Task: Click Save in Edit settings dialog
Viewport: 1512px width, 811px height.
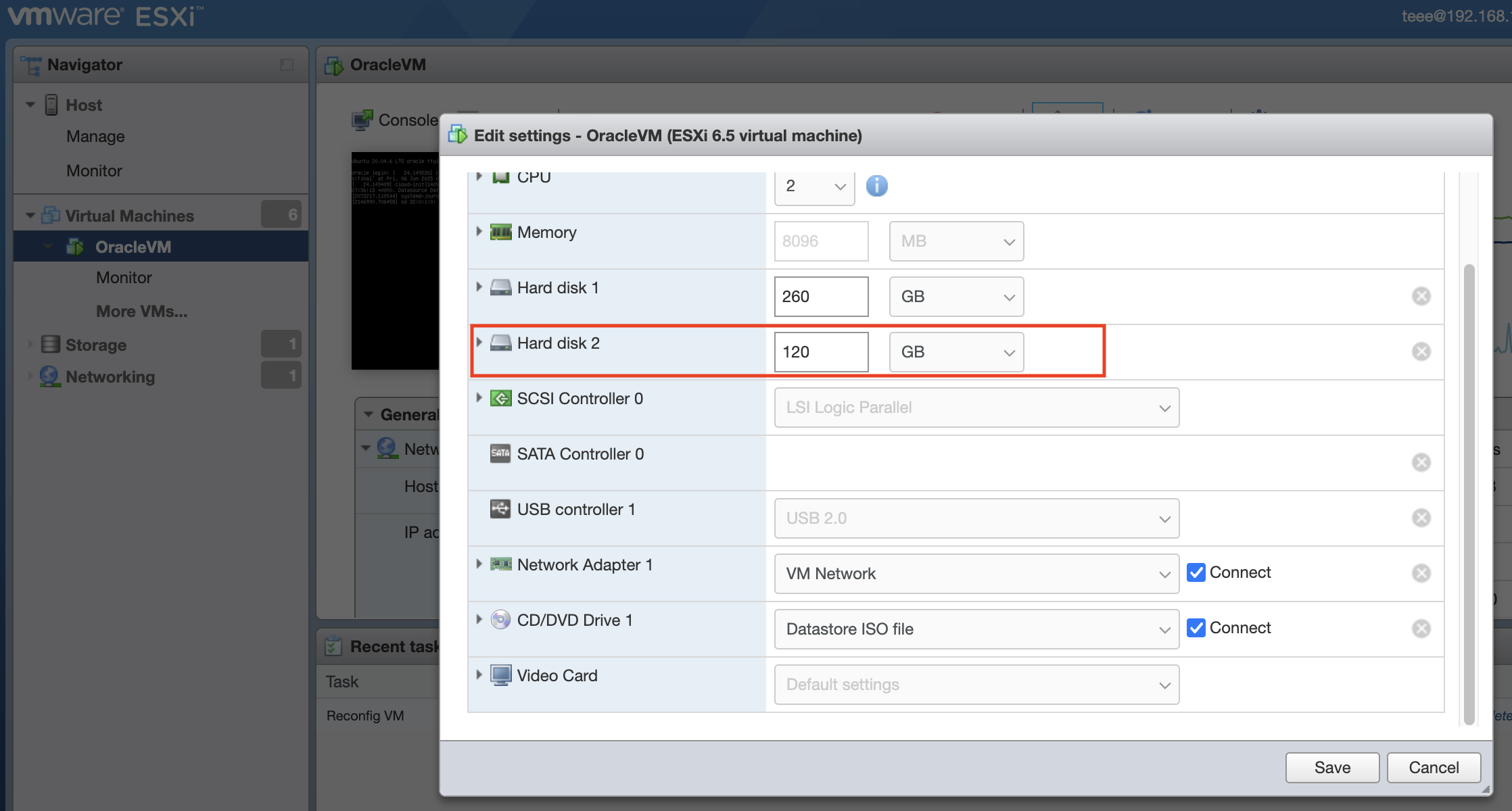Action: pyautogui.click(x=1332, y=767)
